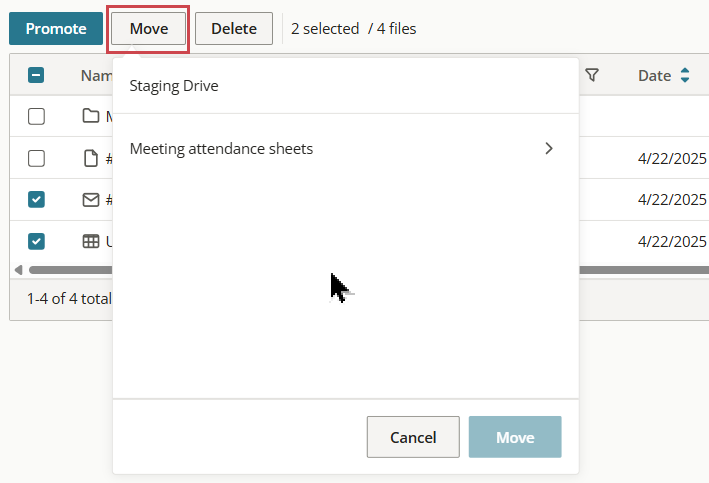Screen dimensions: 709x483
Task: Click the email envelope file icon
Action: tap(91, 199)
